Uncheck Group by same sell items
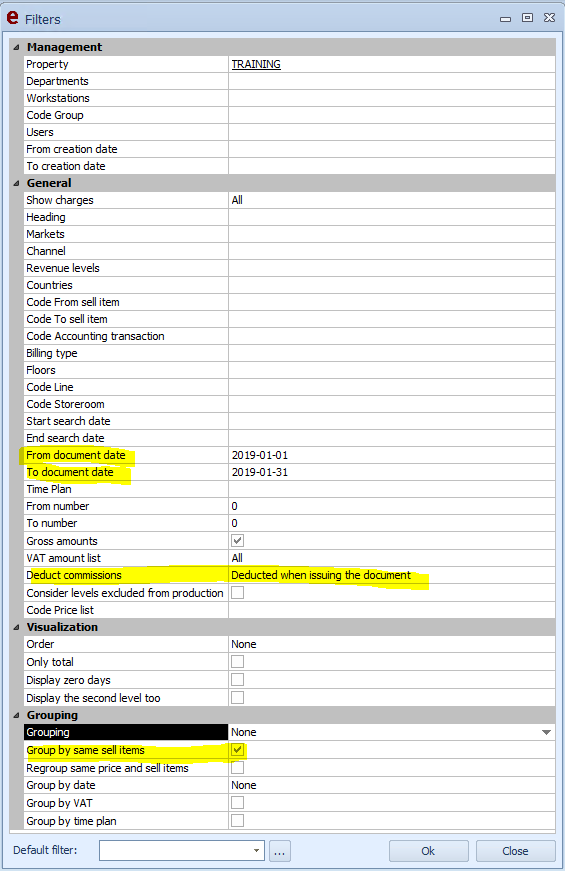 (x=237, y=750)
